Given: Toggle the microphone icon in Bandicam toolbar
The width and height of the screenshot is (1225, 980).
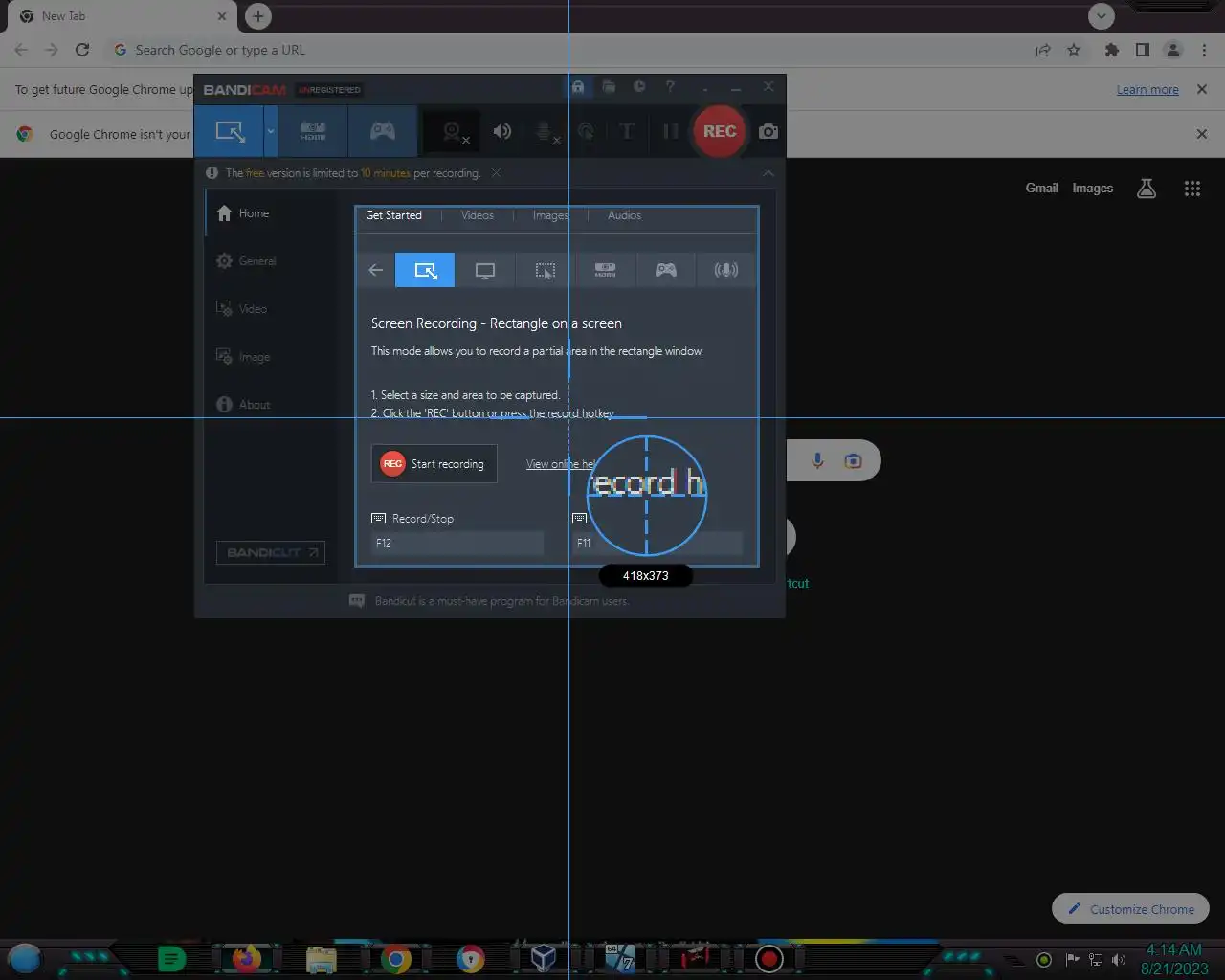Looking at the screenshot, I should point(546,132).
